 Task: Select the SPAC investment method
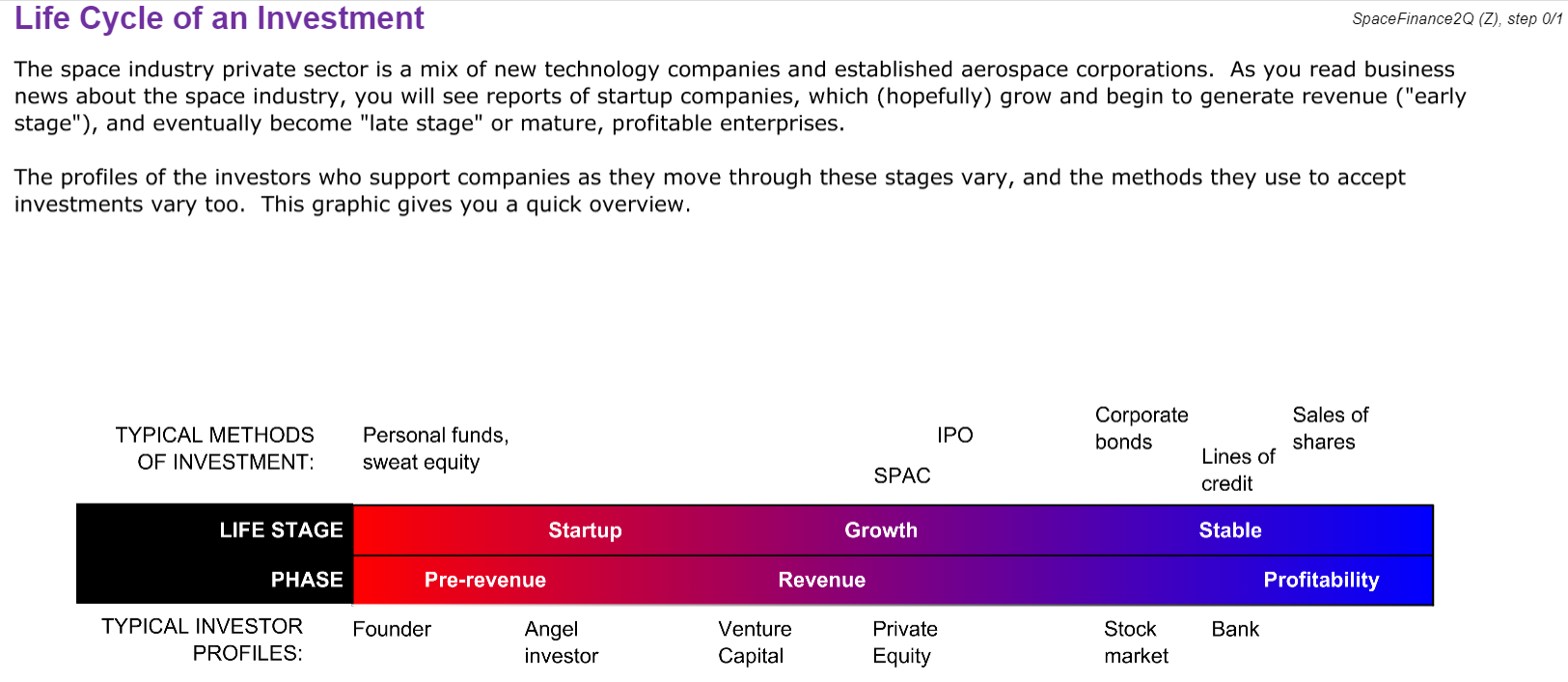tap(901, 476)
